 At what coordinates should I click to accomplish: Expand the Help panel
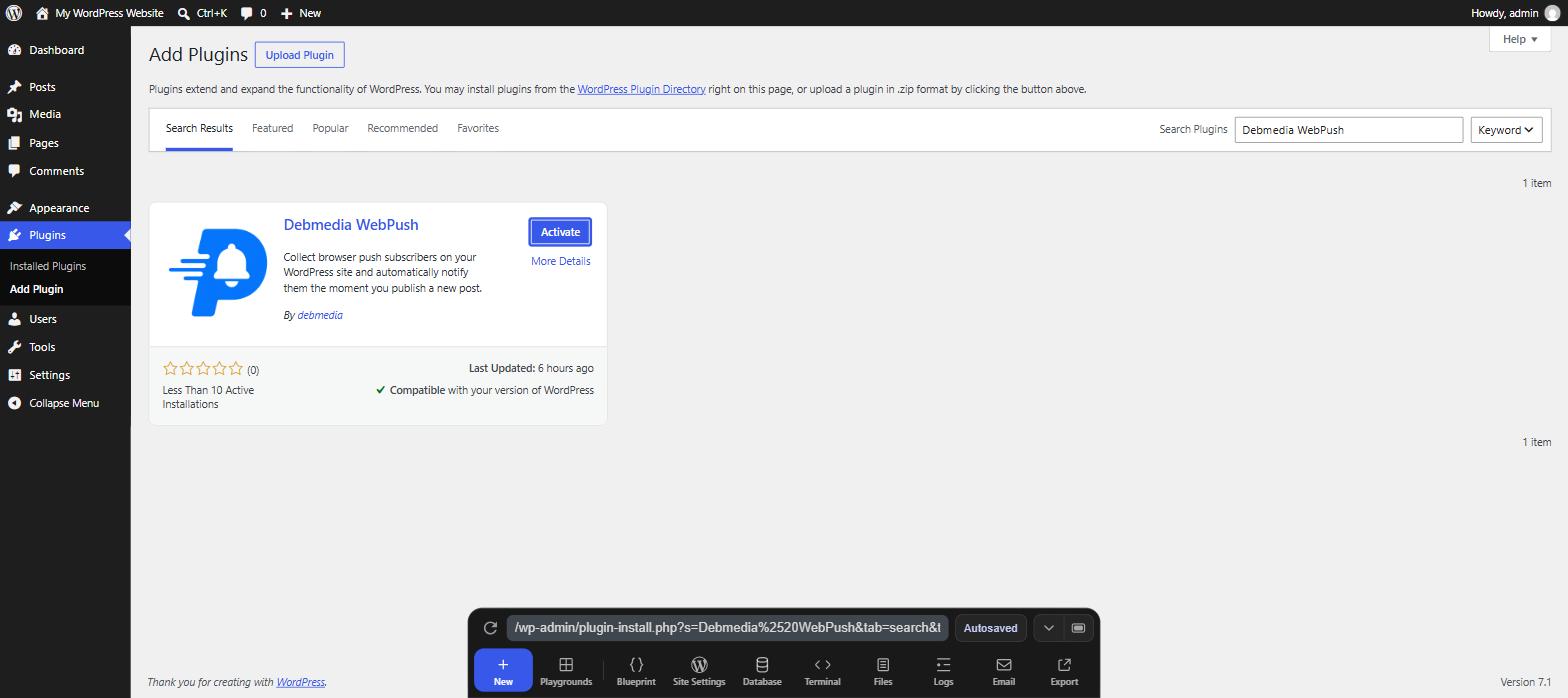coord(1520,39)
